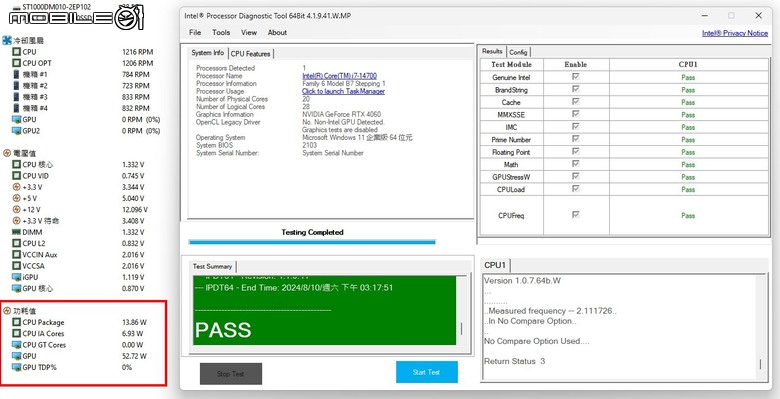Click the chip icon beside CPU IA Cores
780x399 pixels.
16,333
